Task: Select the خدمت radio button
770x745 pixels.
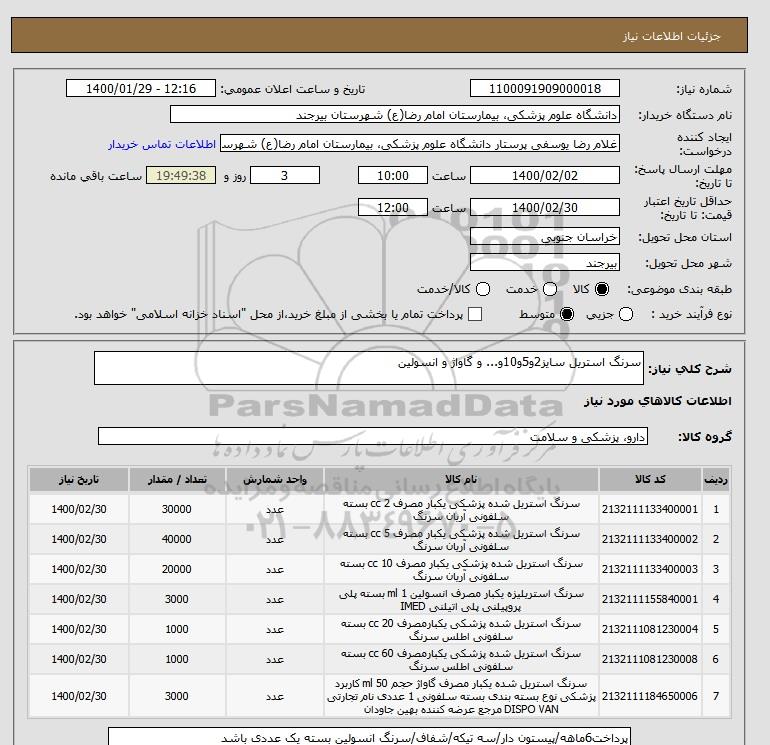Action: [x=550, y=289]
